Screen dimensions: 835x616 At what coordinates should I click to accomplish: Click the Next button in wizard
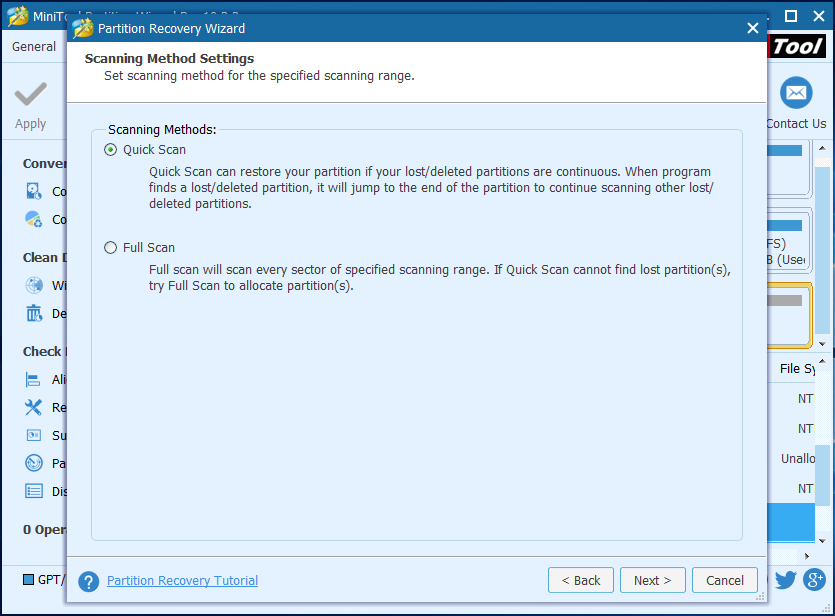(652, 580)
